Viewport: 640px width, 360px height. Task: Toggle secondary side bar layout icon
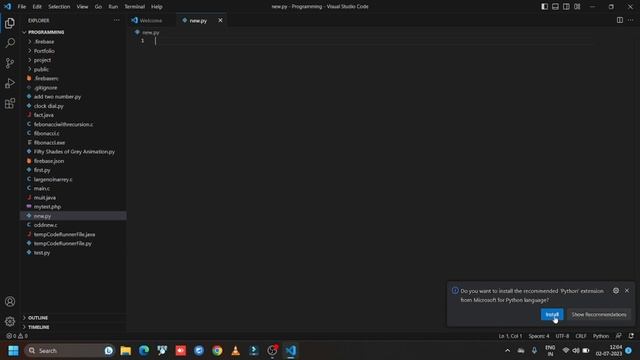tap(566, 7)
